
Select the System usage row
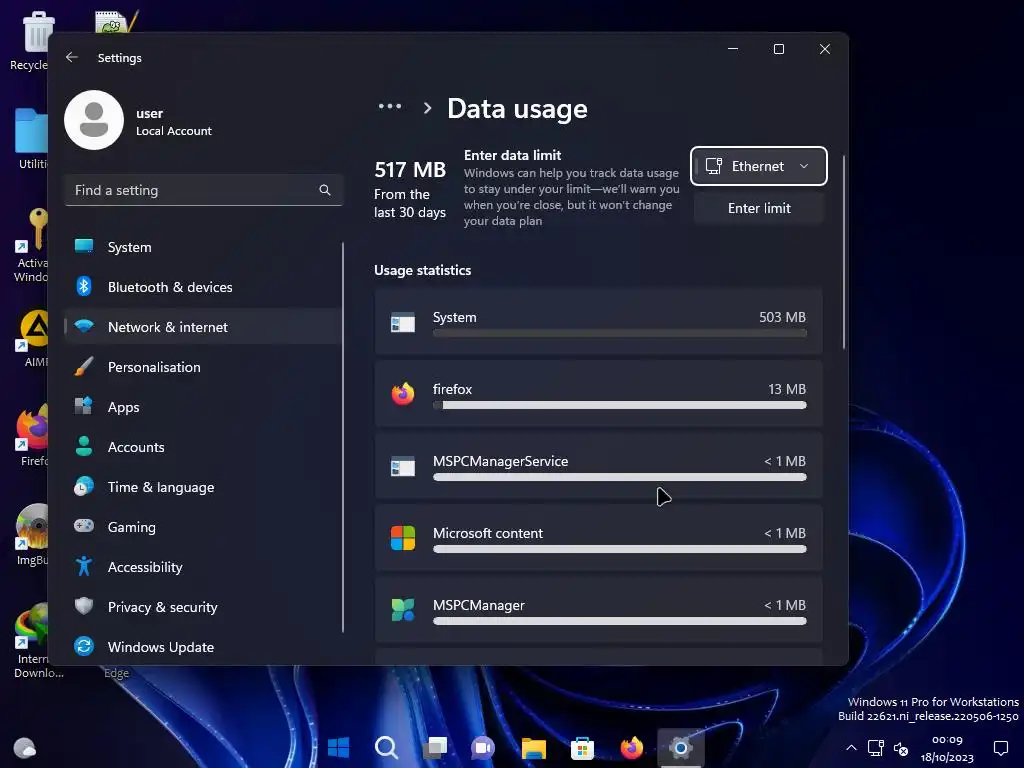click(x=598, y=322)
